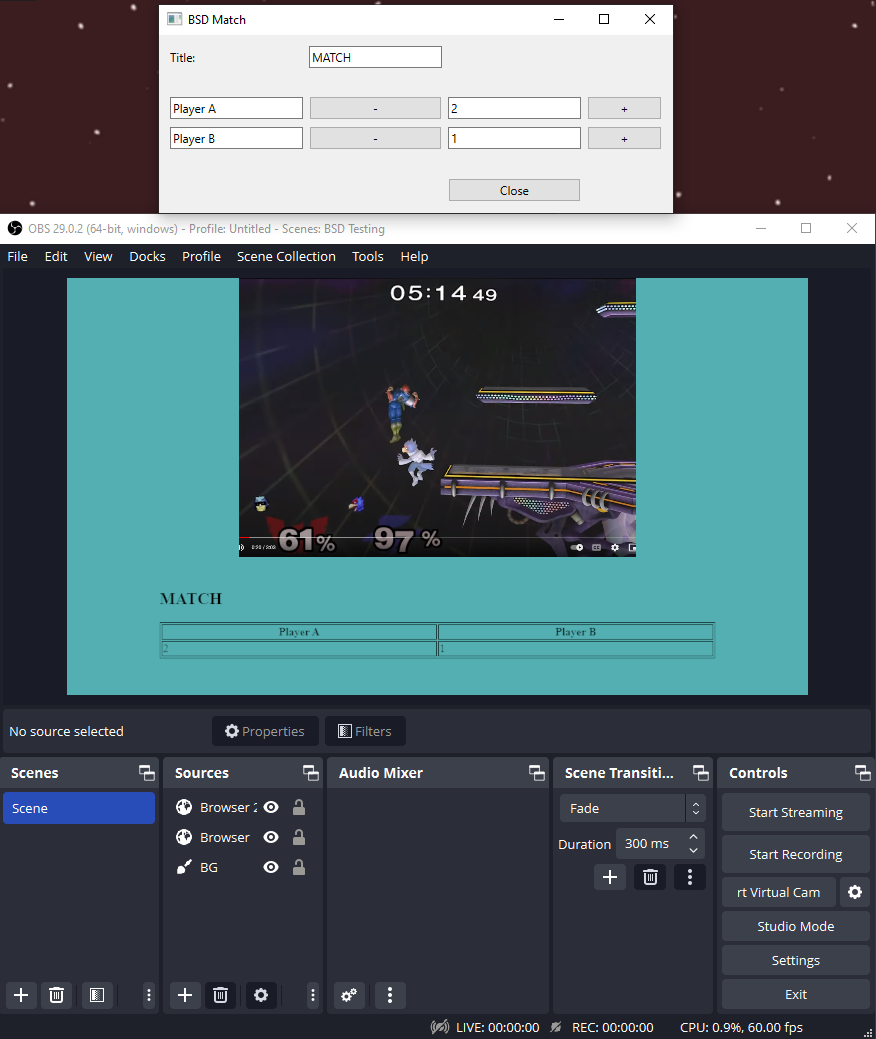This screenshot has width=876, height=1039.
Task: Increment Player B score with plus
Action: (x=624, y=138)
